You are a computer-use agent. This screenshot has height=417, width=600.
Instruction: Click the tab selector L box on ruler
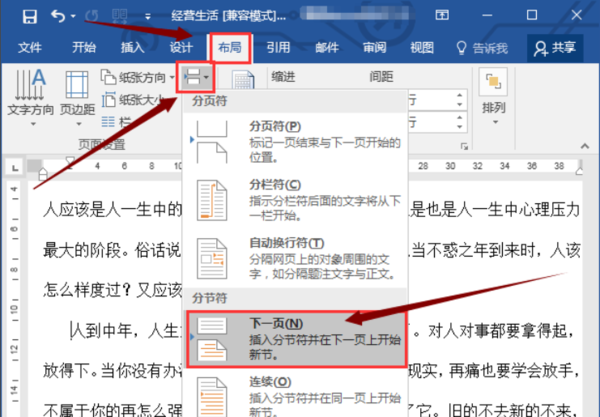tap(15, 168)
